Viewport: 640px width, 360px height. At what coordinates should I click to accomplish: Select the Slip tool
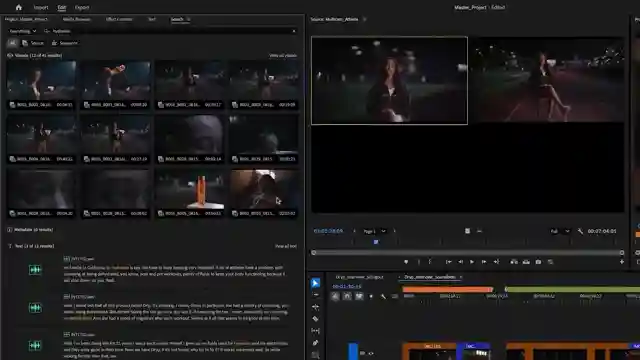pos(316,331)
